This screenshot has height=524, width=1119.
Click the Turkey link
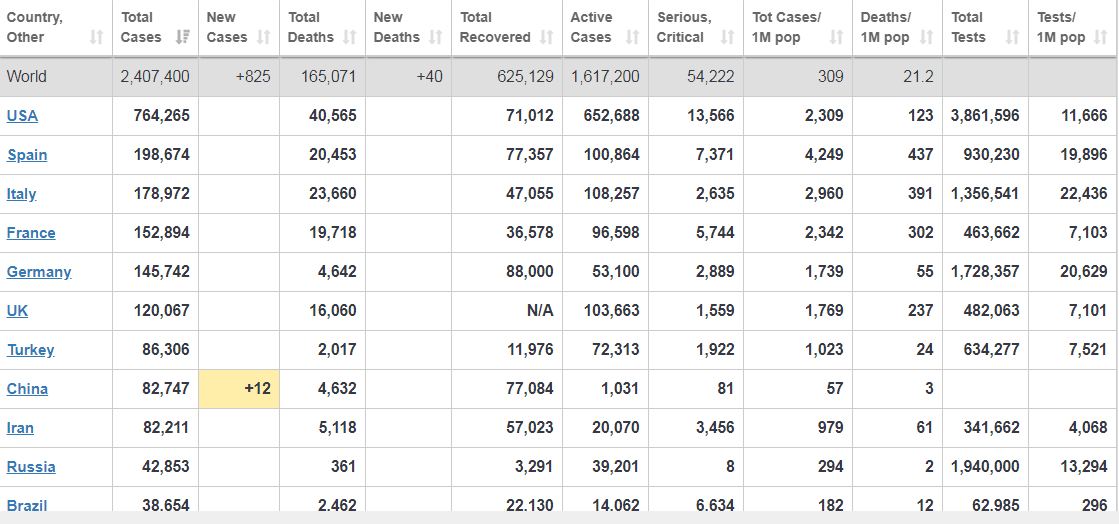[x=30, y=350]
